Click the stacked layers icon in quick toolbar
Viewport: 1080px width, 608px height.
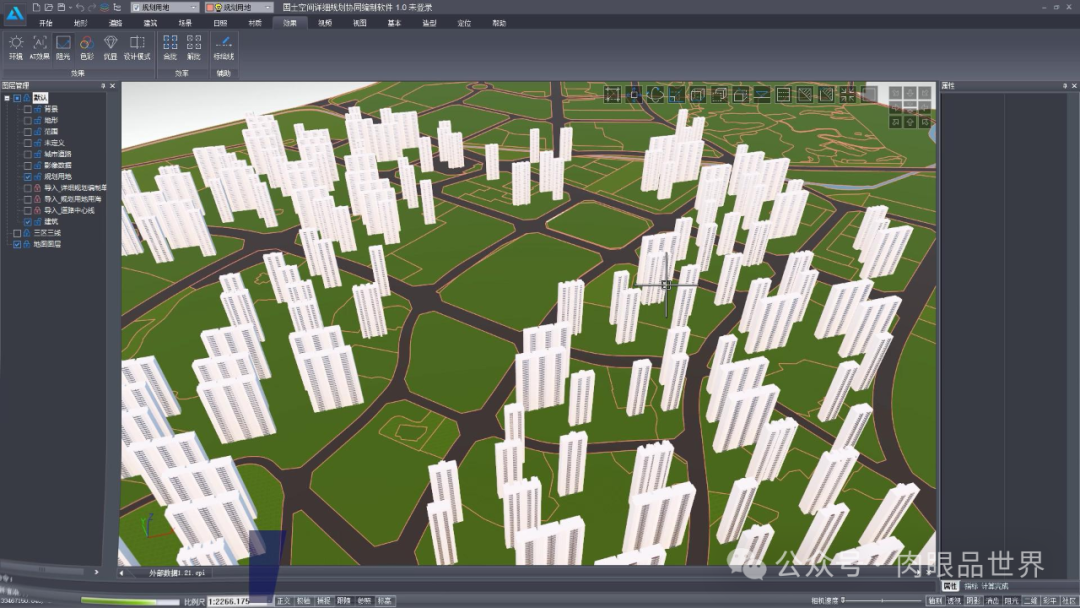tap(104, 7)
